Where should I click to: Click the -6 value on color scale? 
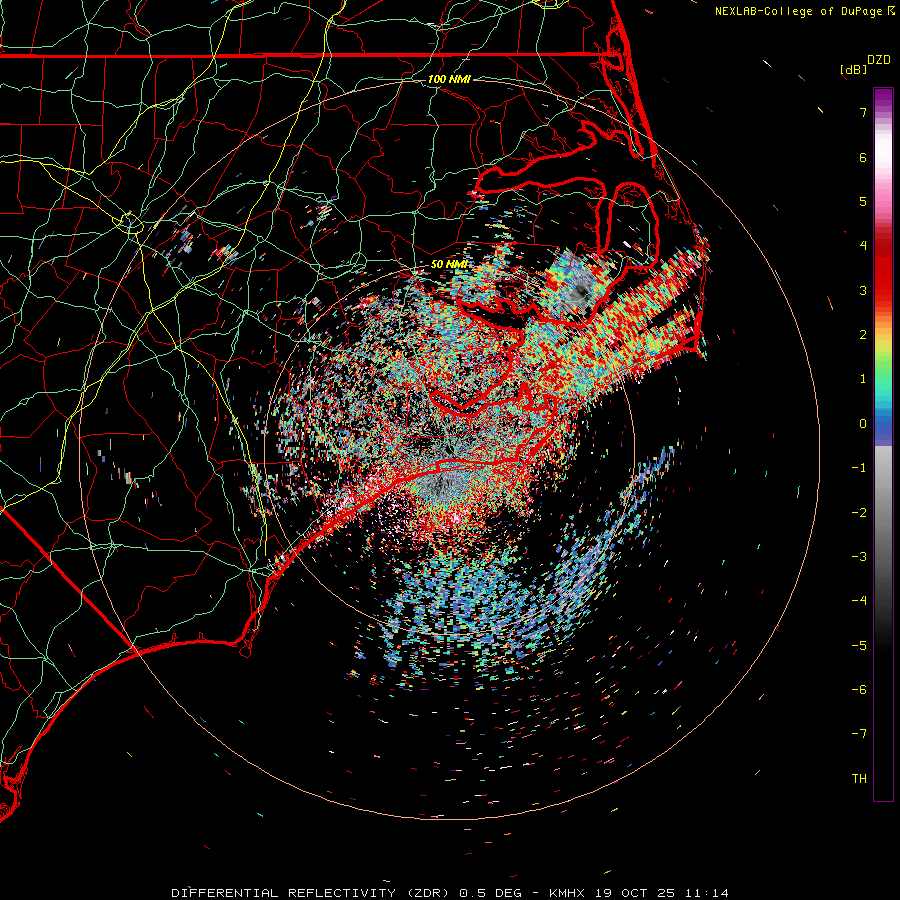859,690
